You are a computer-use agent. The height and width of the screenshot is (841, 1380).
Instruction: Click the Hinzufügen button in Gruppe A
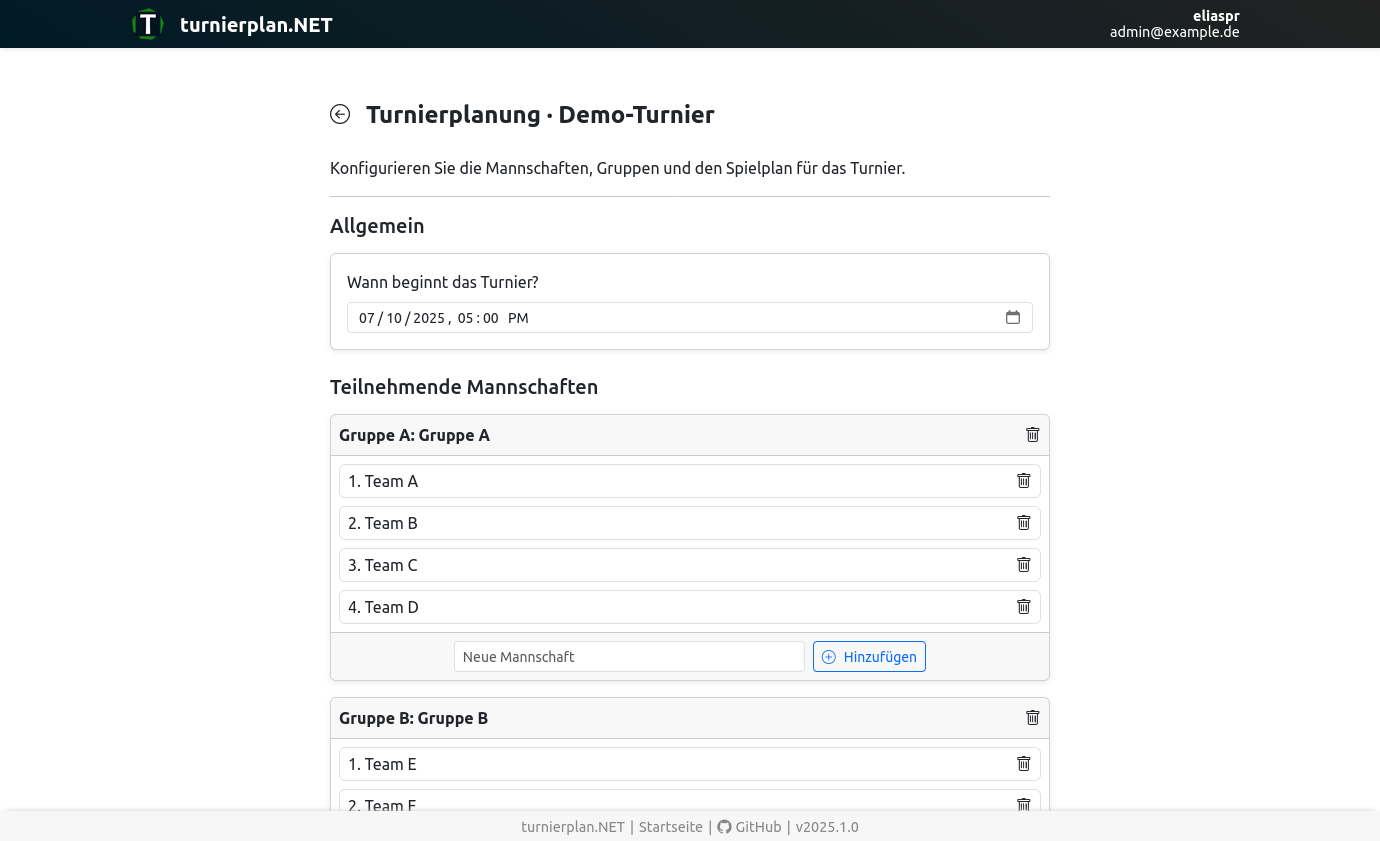click(869, 657)
